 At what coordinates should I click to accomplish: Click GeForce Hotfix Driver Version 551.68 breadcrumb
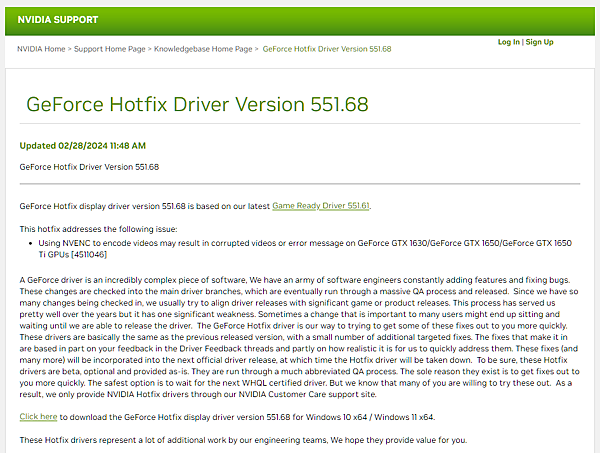pos(327,49)
